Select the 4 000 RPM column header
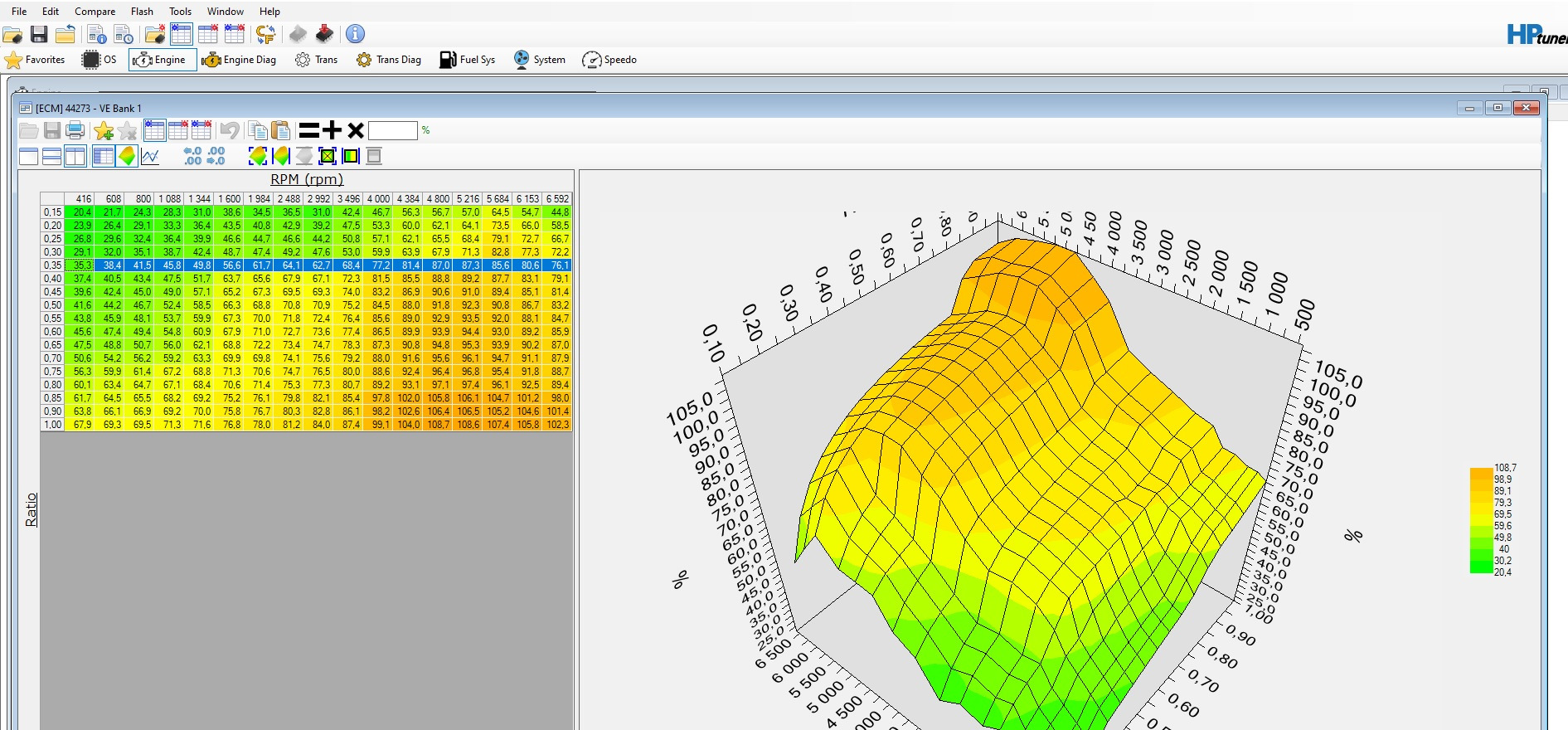Screen dimensions: 1568x730 [378, 199]
